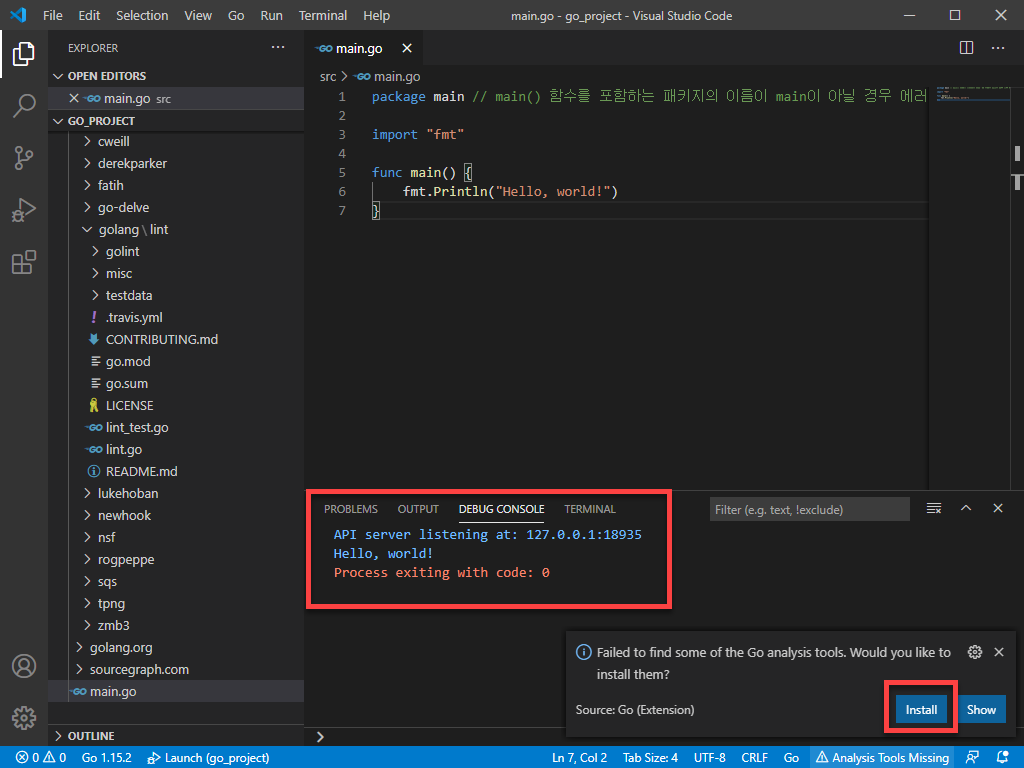This screenshot has width=1024, height=768.
Task: Open the notifications bell in status bar
Action: point(1003,758)
